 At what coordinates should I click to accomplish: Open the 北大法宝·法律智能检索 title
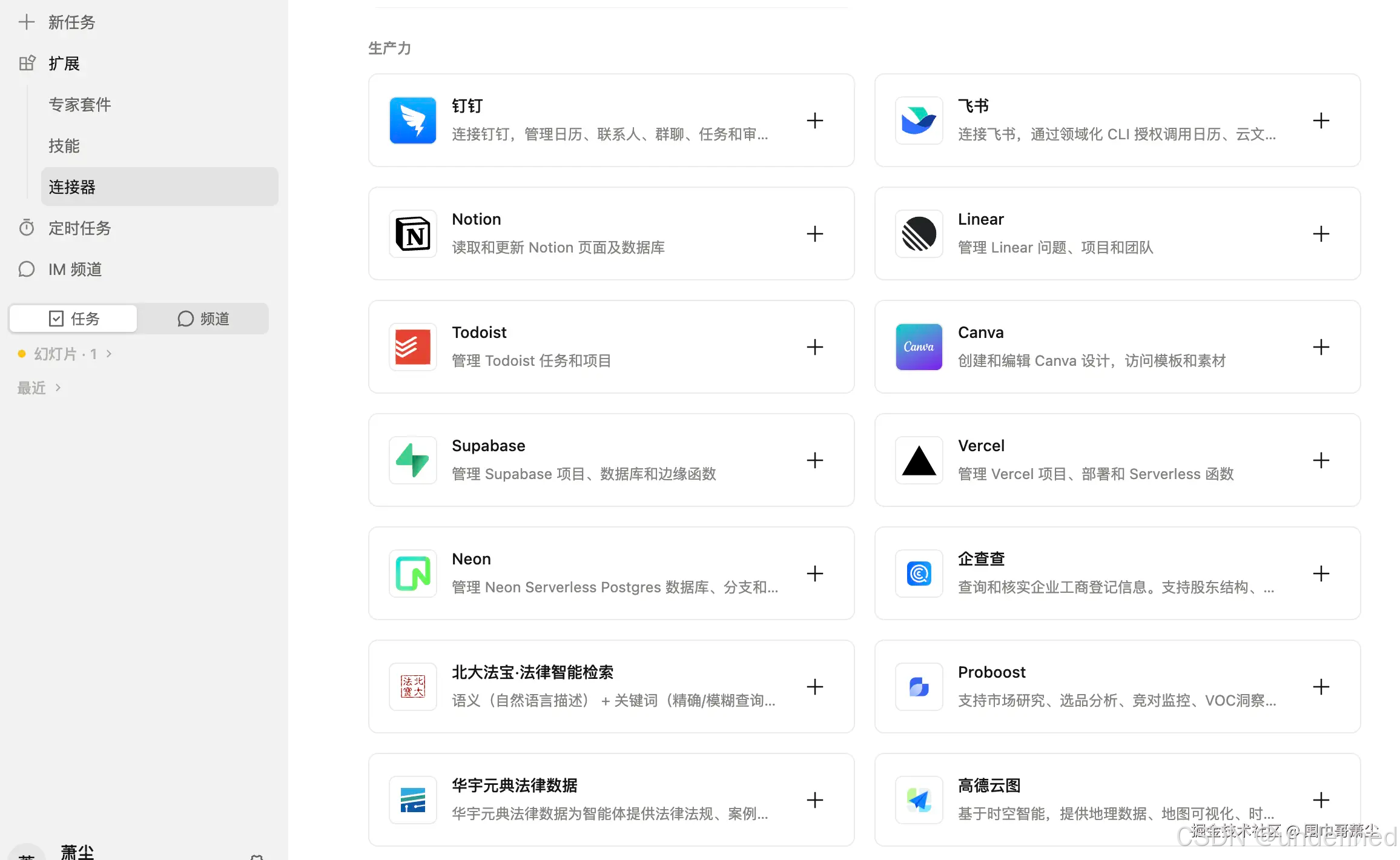(x=533, y=672)
